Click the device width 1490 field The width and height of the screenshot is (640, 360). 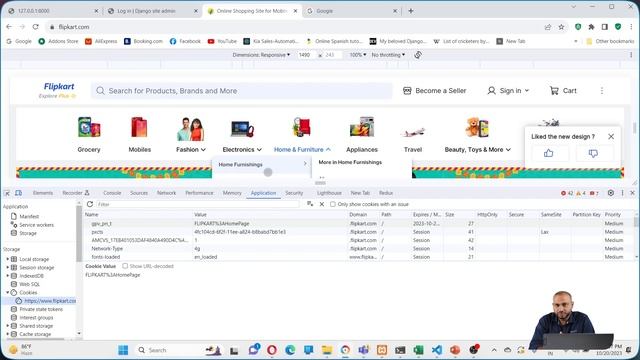[x=306, y=55]
